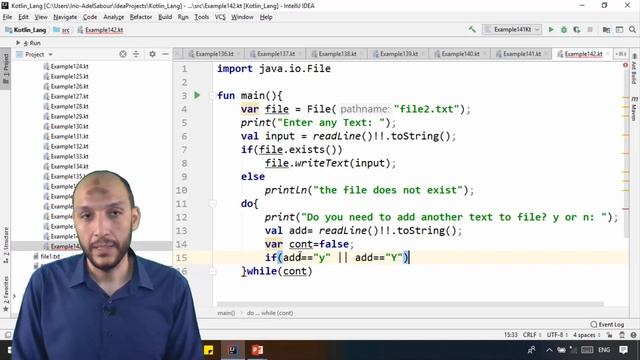The height and width of the screenshot is (360, 640).
Task: Toggle the 1: Project tool window button
Action: pos(6,68)
